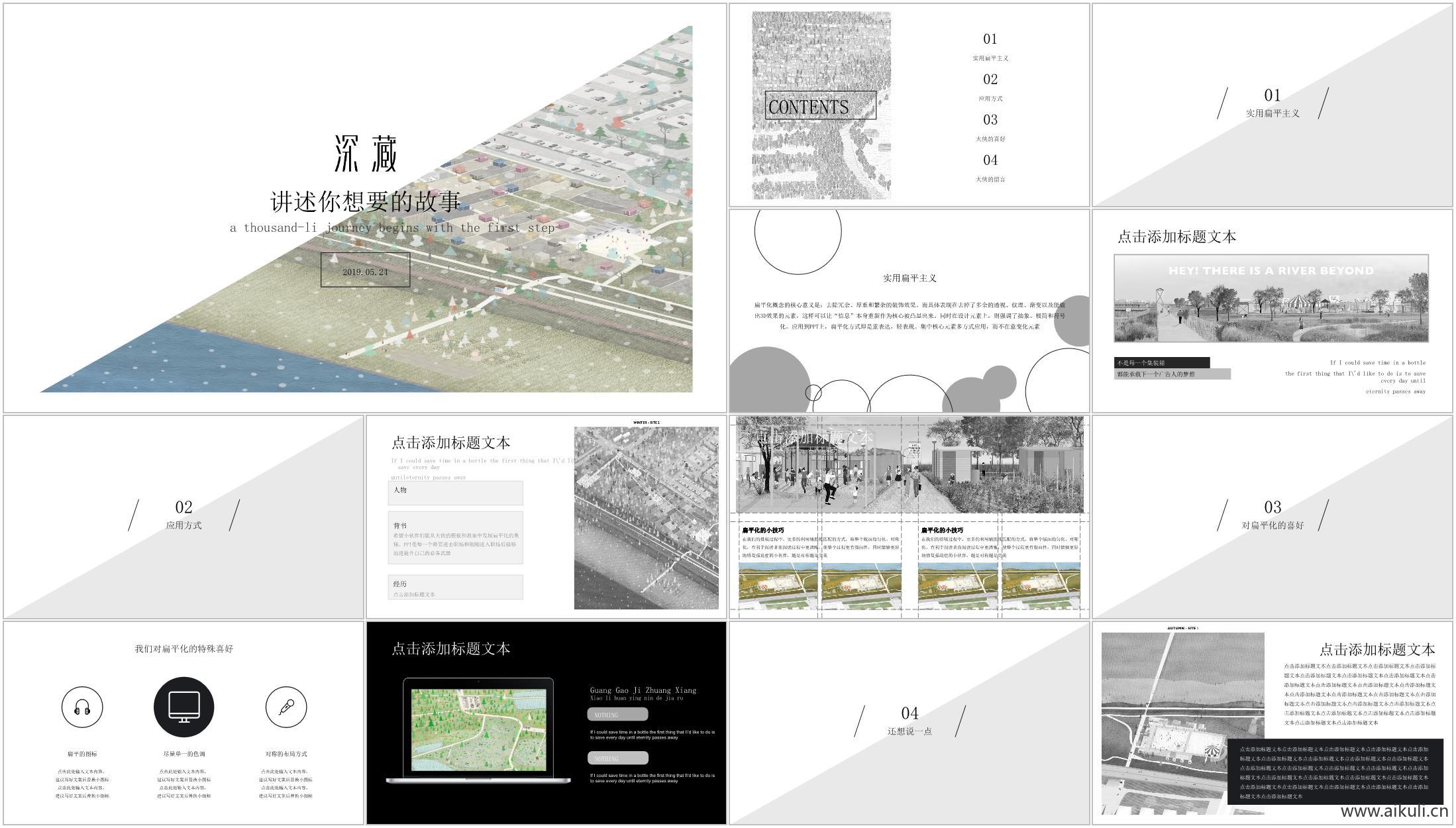Click the 人物 input box
This screenshot has width=1456, height=828.
click(x=456, y=493)
